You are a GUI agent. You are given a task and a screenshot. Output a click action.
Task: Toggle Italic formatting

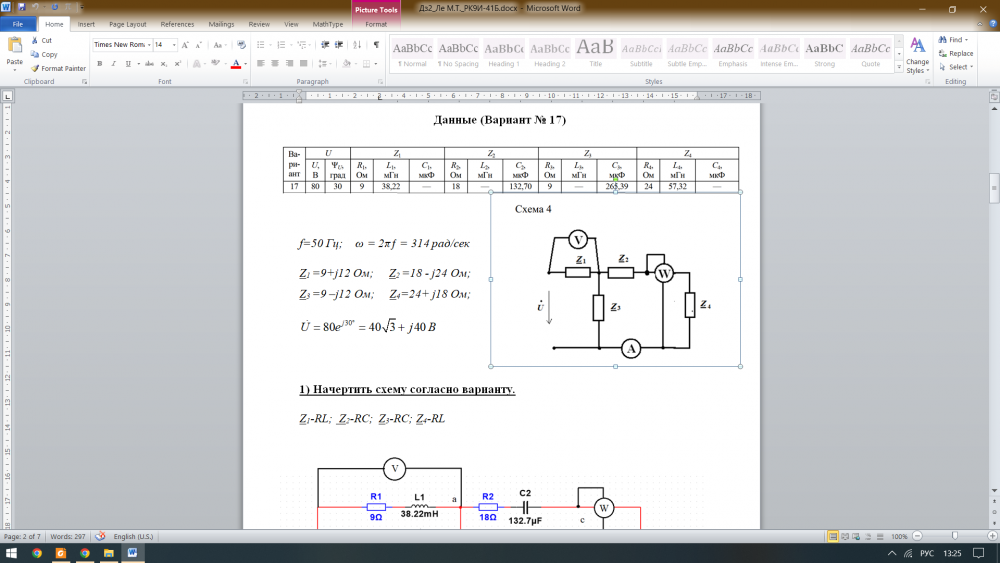point(111,63)
